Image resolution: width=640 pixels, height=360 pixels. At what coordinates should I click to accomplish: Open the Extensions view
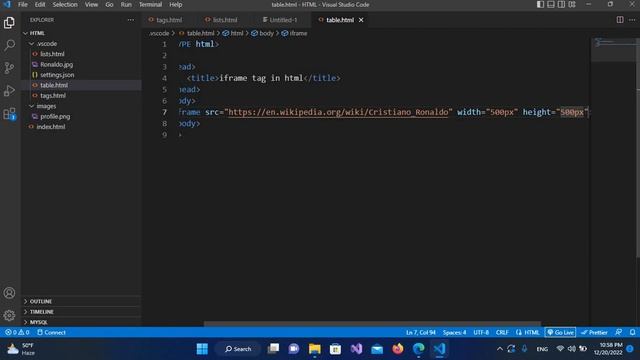pos(9,114)
